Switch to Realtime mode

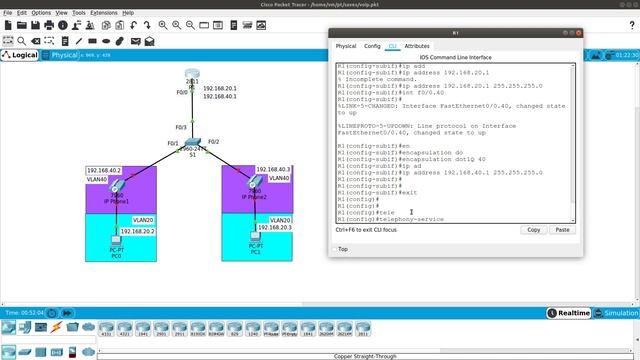[569, 313]
